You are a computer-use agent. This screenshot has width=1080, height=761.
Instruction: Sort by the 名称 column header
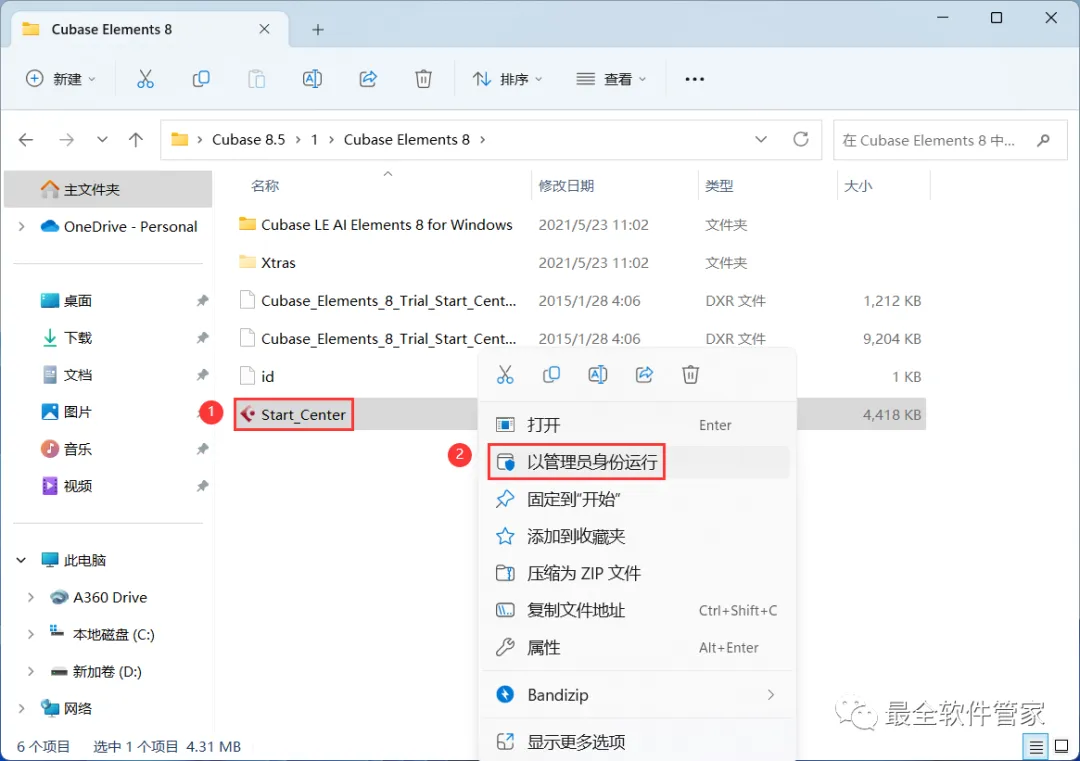(x=265, y=186)
